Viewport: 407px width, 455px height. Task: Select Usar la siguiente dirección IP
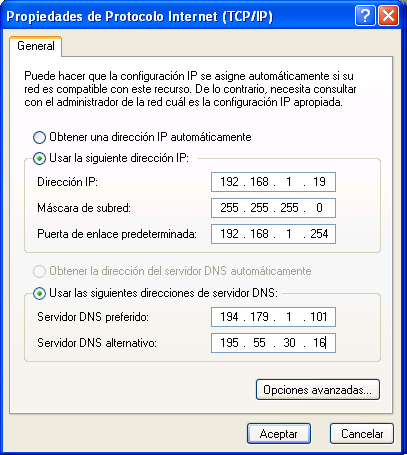coord(39,159)
